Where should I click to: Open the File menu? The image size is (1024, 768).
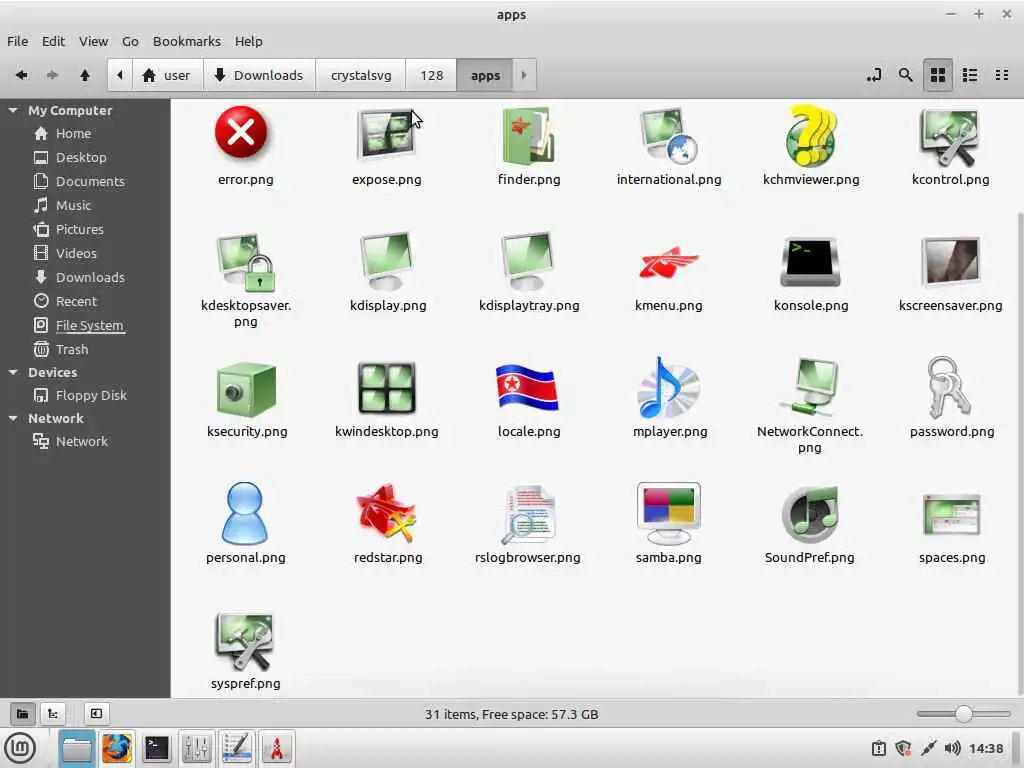18,41
